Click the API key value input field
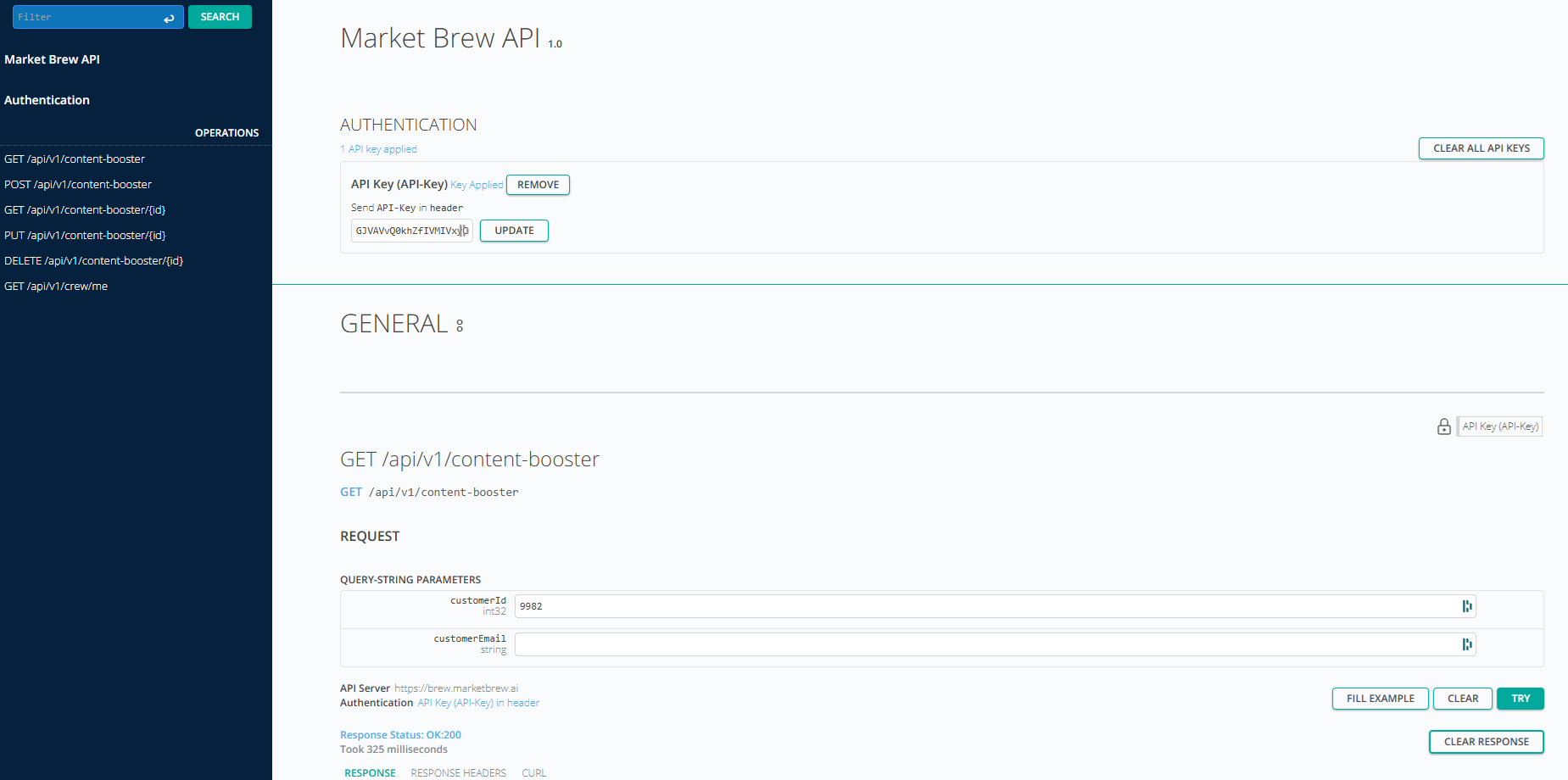The image size is (1568, 780). 411,231
